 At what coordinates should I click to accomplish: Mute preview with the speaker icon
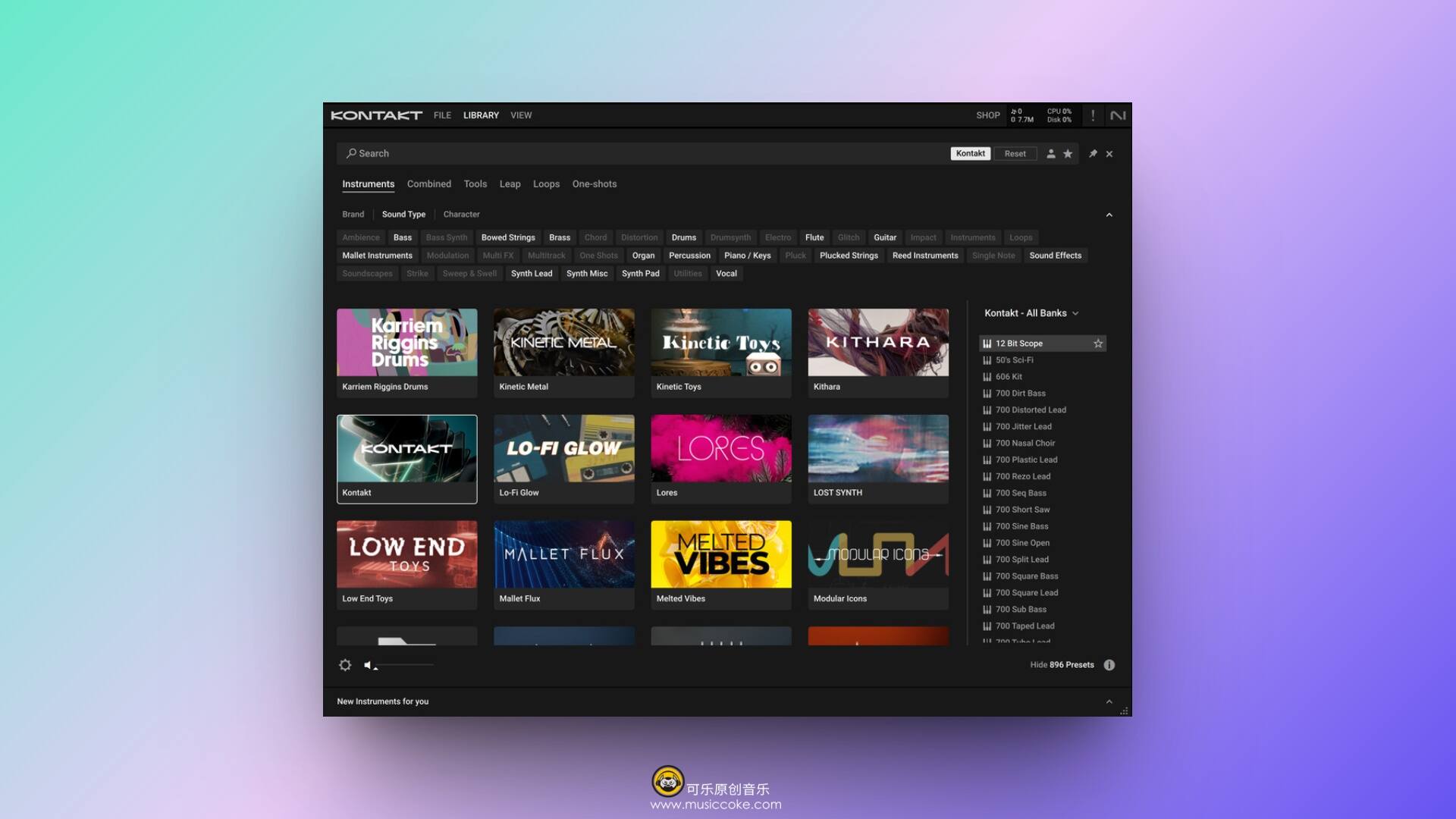(369, 665)
